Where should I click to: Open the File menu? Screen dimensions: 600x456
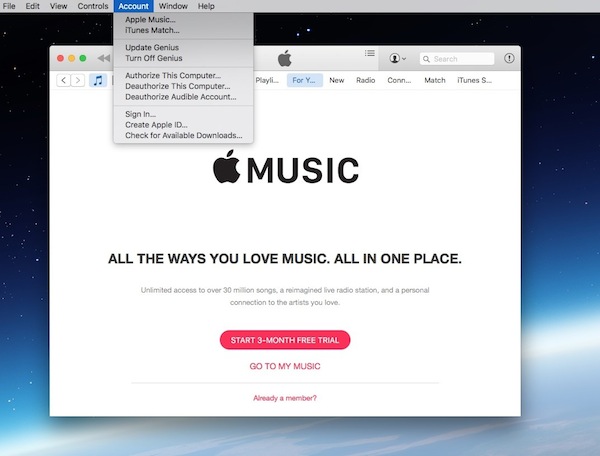click(9, 6)
